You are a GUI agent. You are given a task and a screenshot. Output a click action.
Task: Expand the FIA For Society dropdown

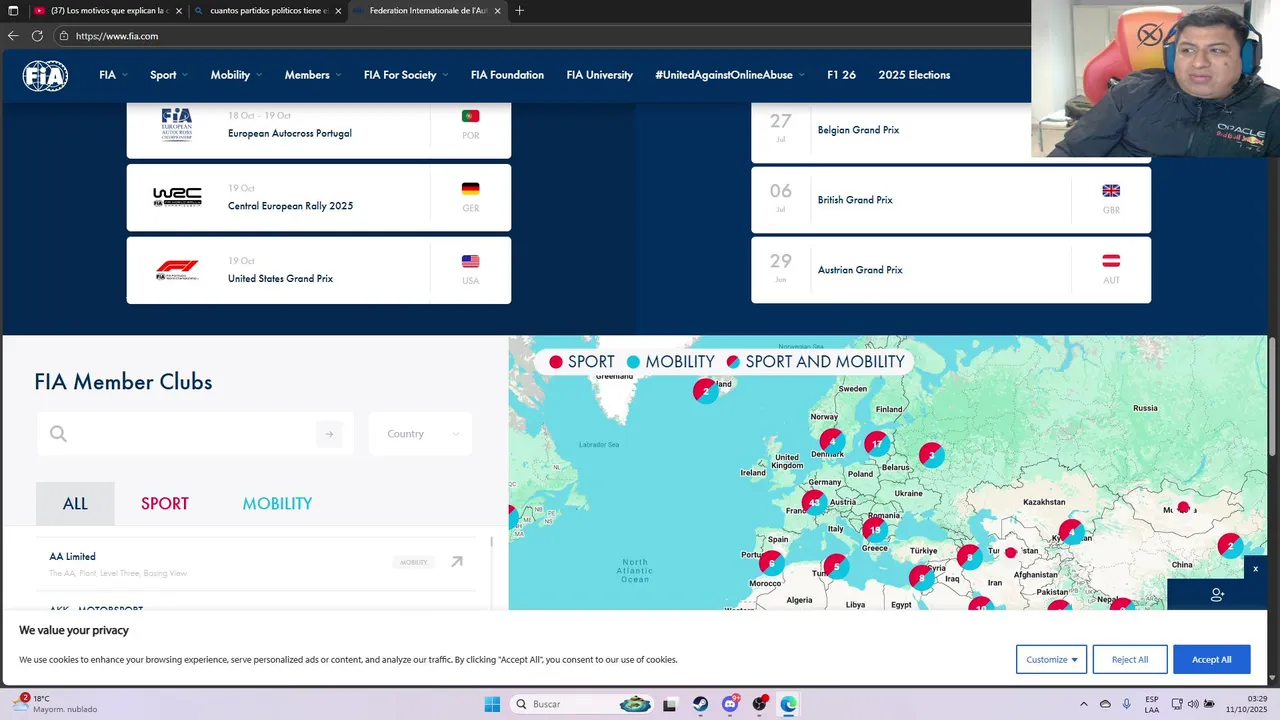coord(406,75)
